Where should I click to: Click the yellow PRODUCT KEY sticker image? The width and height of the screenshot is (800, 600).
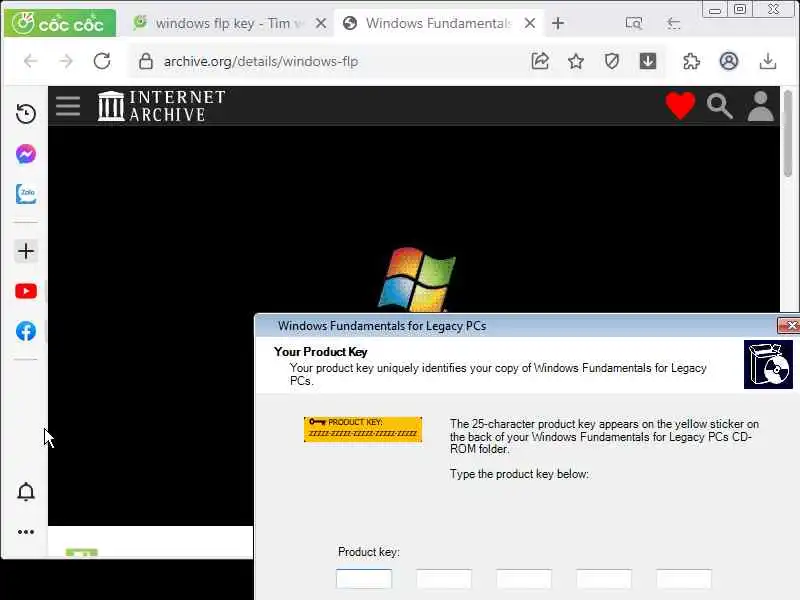[x=363, y=429]
